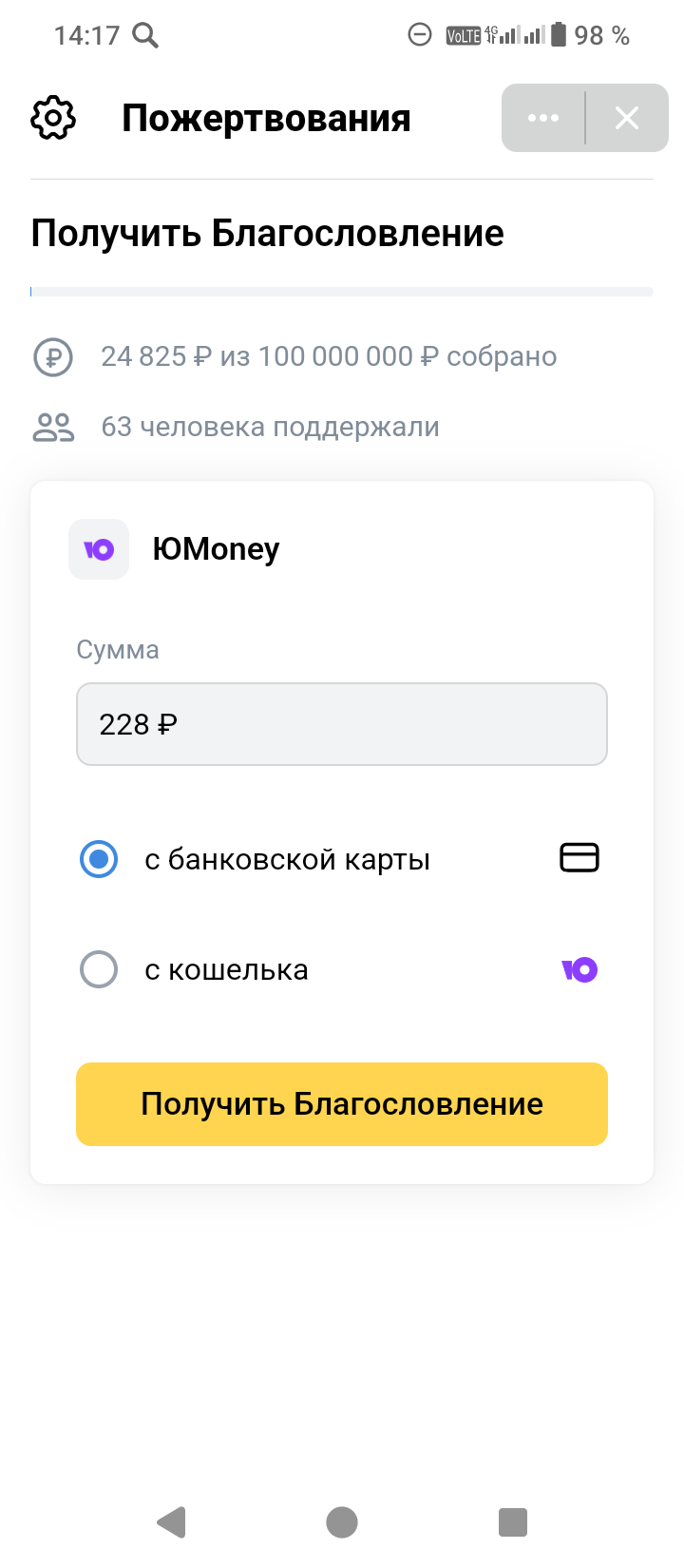Tap the search icon in status bar
The image size is (684, 1568).
click(x=145, y=36)
